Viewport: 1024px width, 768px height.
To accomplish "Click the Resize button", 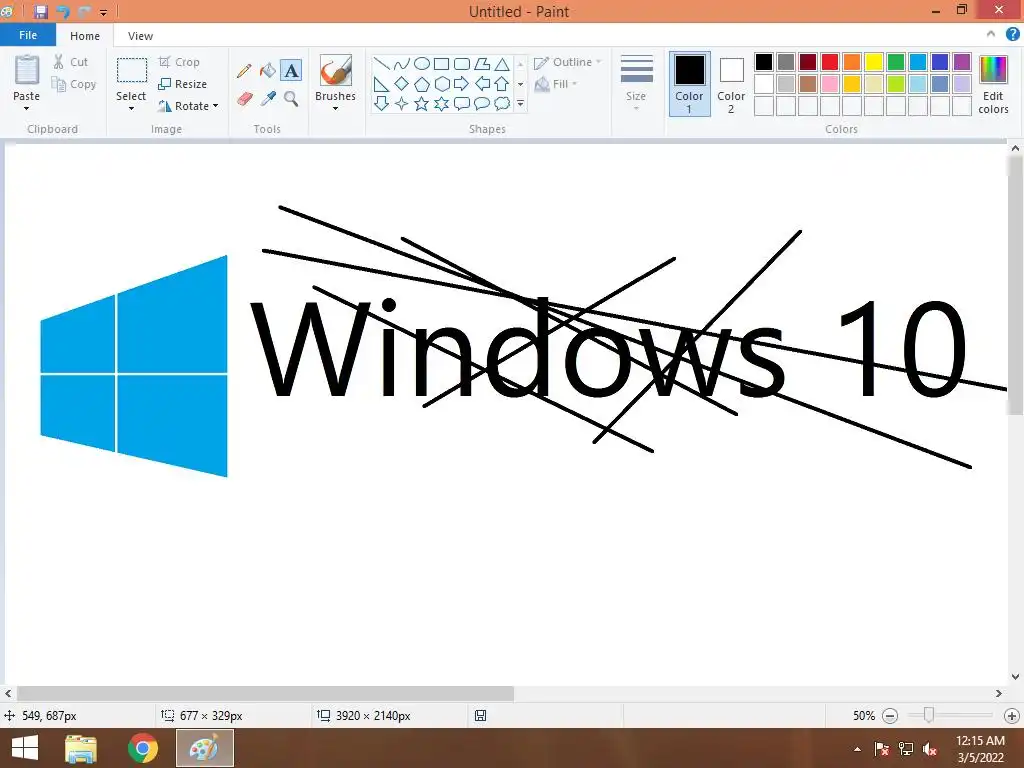I will point(183,84).
